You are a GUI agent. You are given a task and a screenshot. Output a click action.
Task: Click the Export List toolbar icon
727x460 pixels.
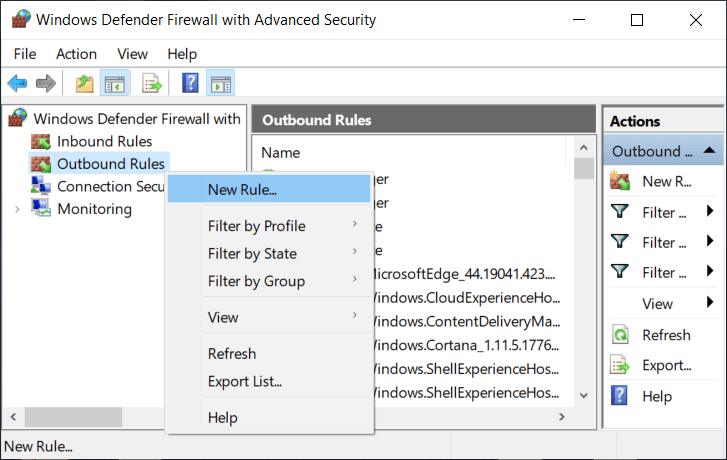coord(152,83)
